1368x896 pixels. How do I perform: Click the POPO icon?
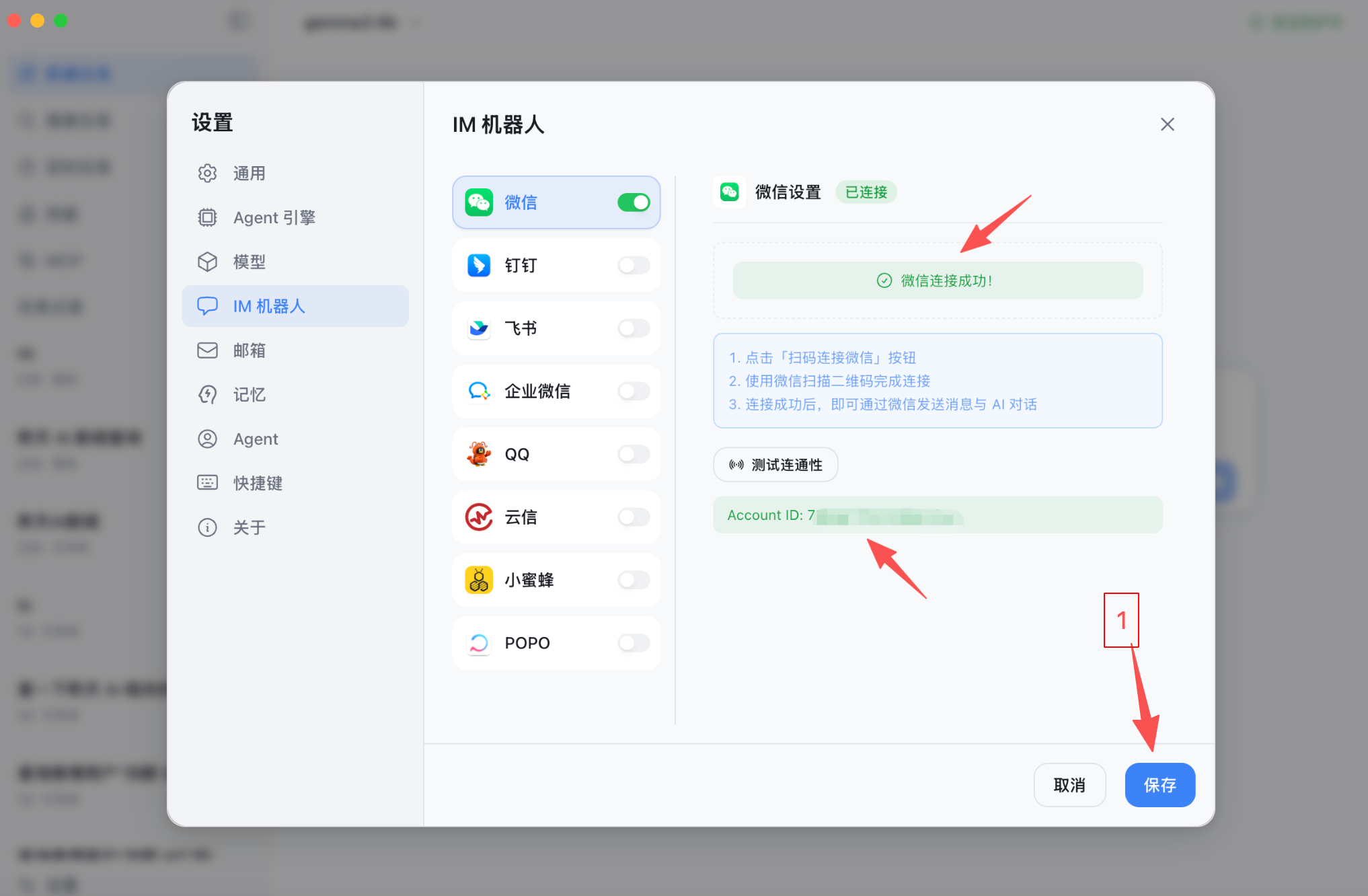478,642
